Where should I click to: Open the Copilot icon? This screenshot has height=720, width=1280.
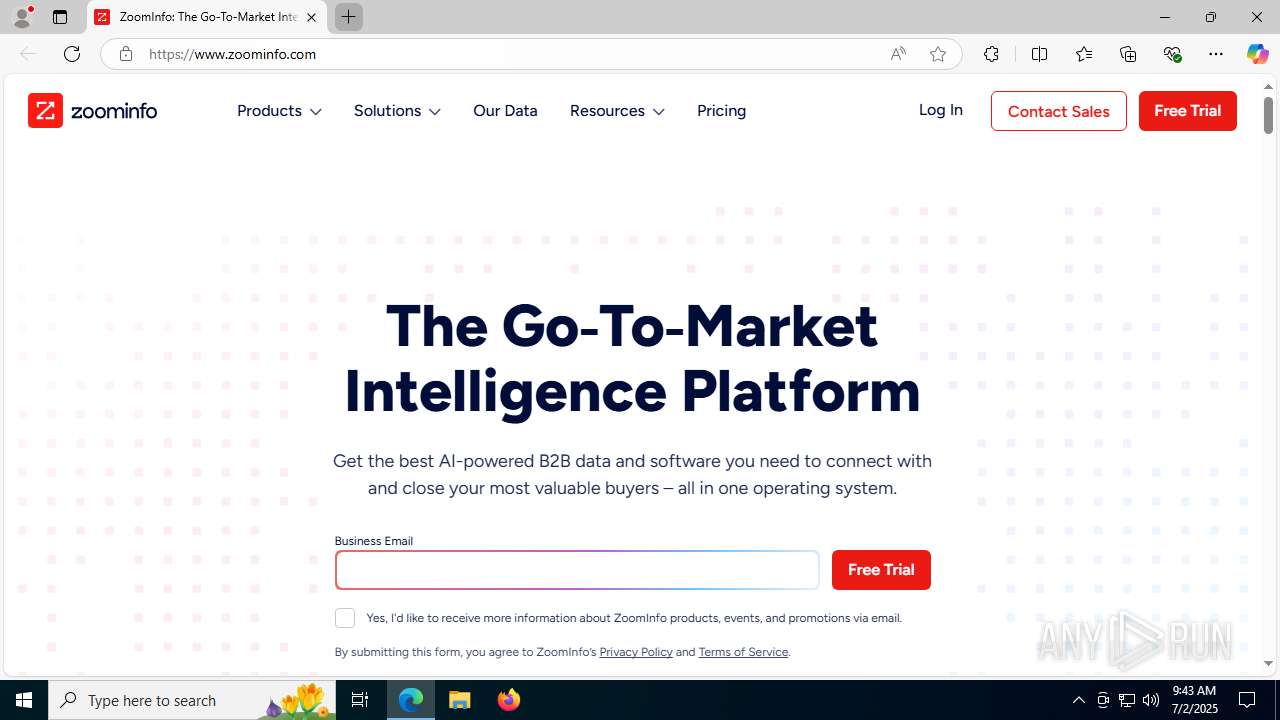coord(1257,54)
